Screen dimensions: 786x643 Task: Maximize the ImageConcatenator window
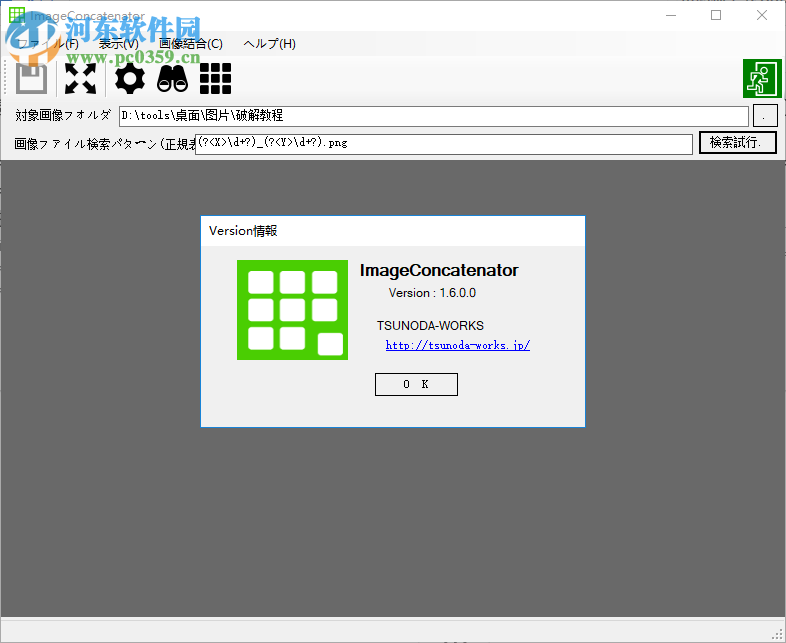(716, 15)
